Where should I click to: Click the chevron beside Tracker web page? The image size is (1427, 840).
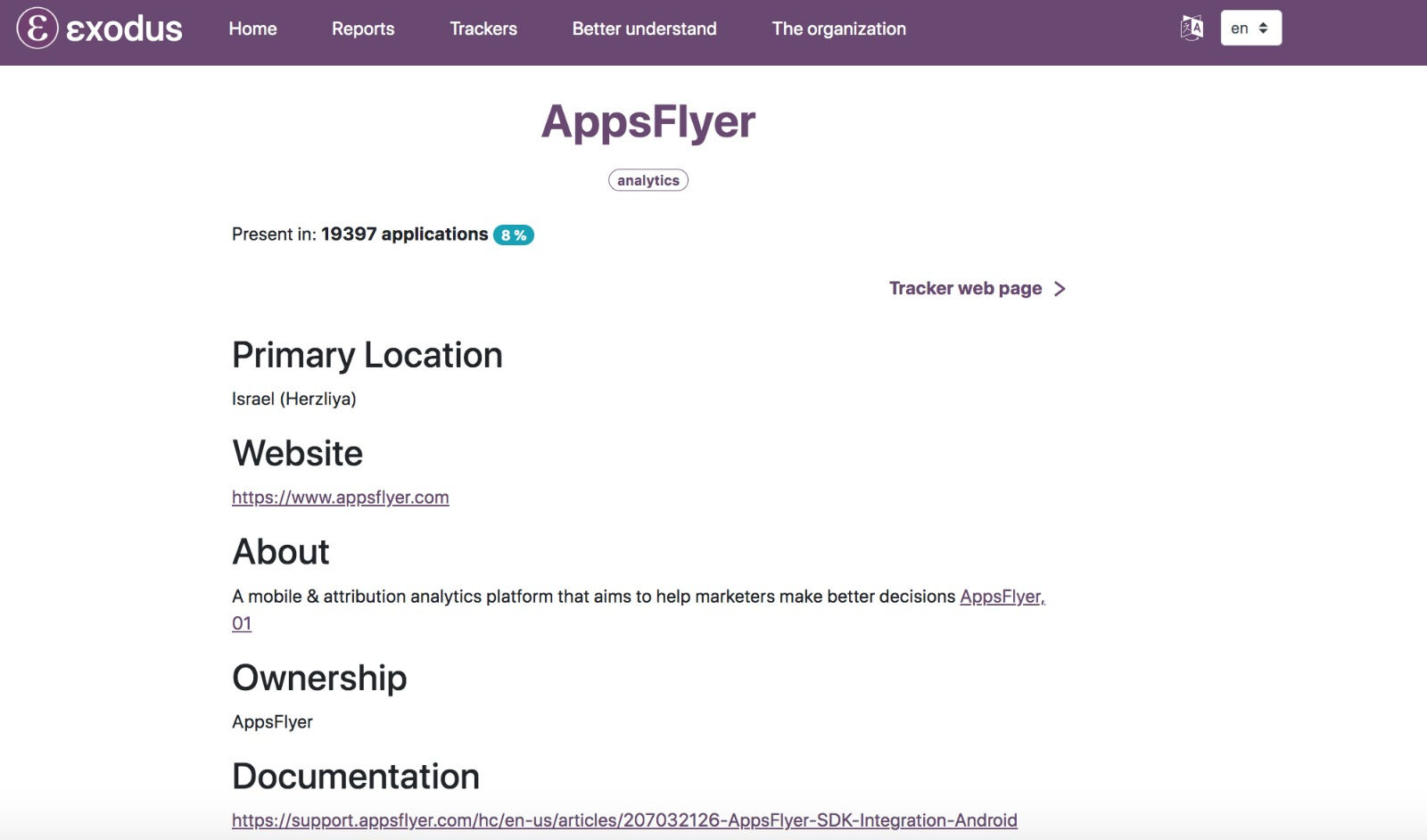1060,289
